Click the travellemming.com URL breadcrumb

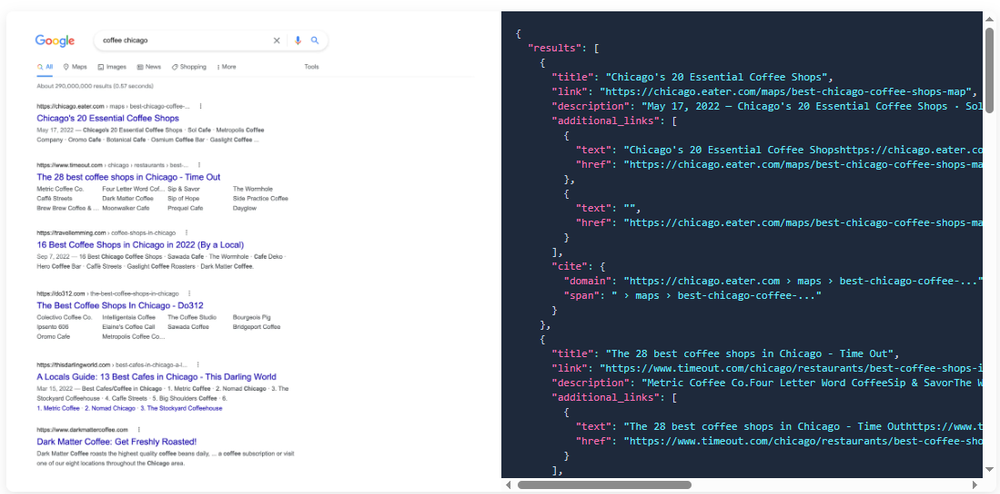pos(106,233)
